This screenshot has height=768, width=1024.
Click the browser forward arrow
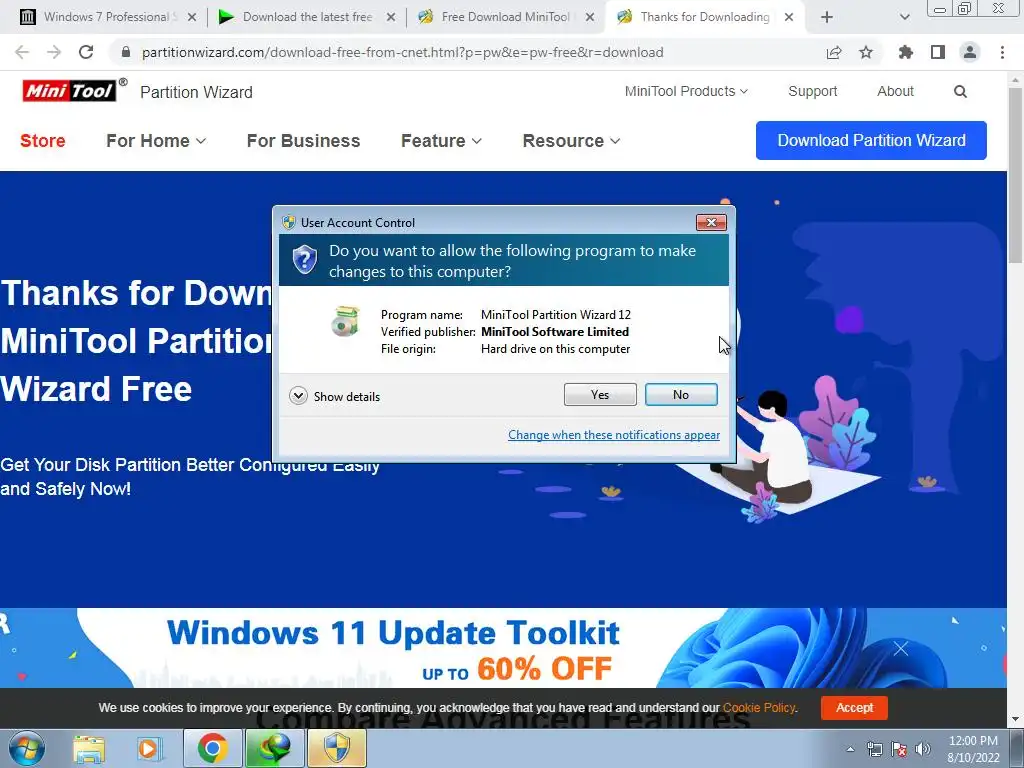coord(54,52)
